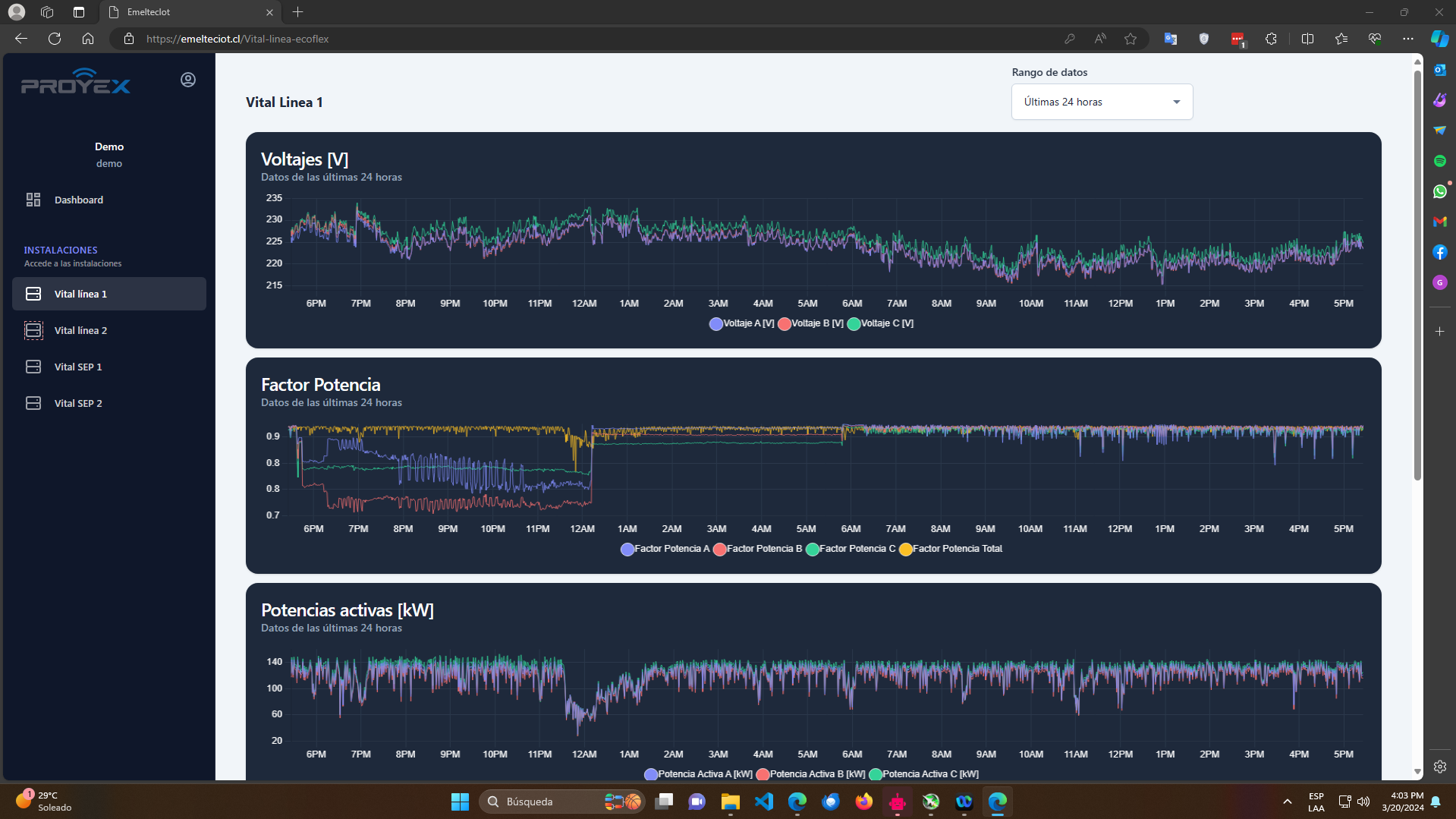This screenshot has height=819, width=1456.
Task: Open browser home page
Action: (x=88, y=39)
